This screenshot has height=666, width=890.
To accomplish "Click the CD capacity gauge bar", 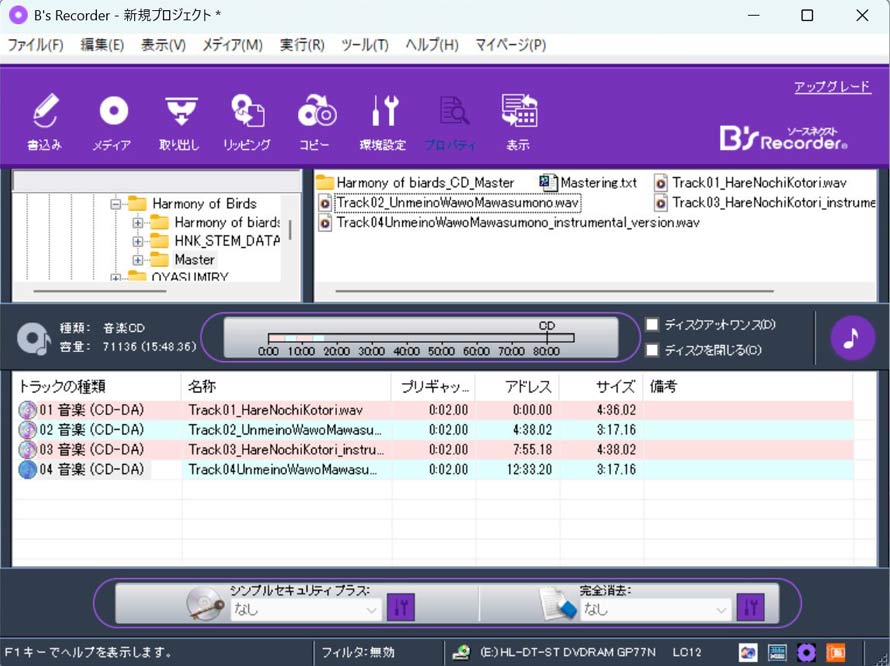I will click(x=420, y=338).
